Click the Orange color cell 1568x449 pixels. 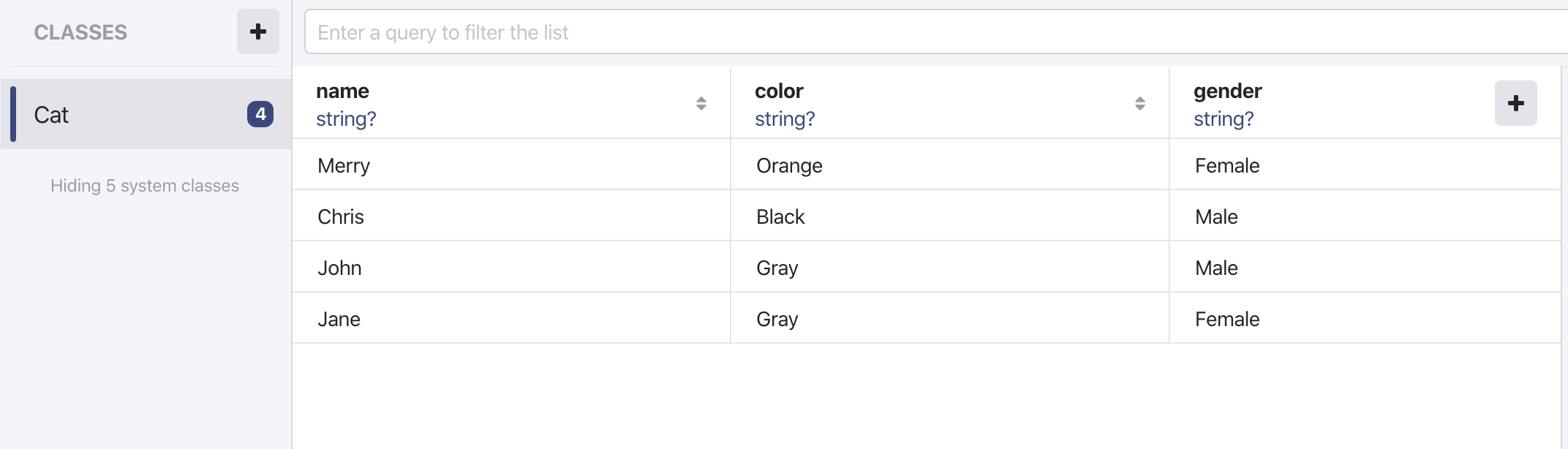(x=789, y=166)
